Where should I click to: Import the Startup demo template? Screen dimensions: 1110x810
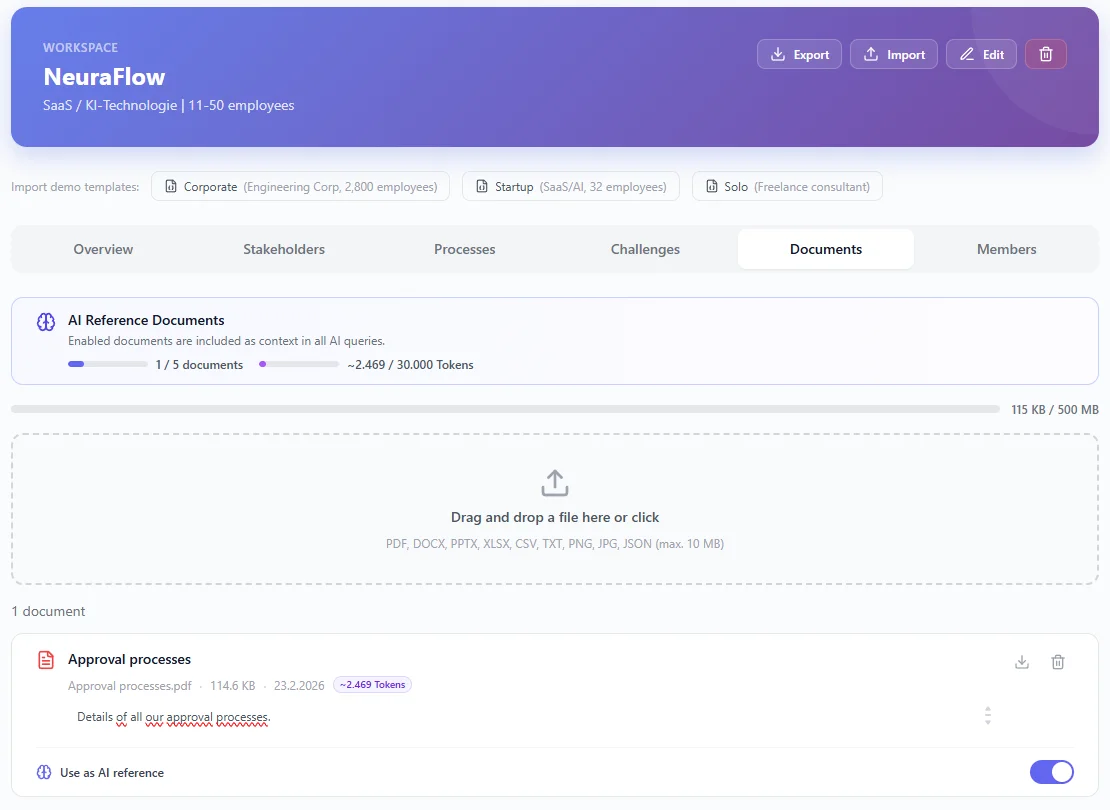pos(570,187)
